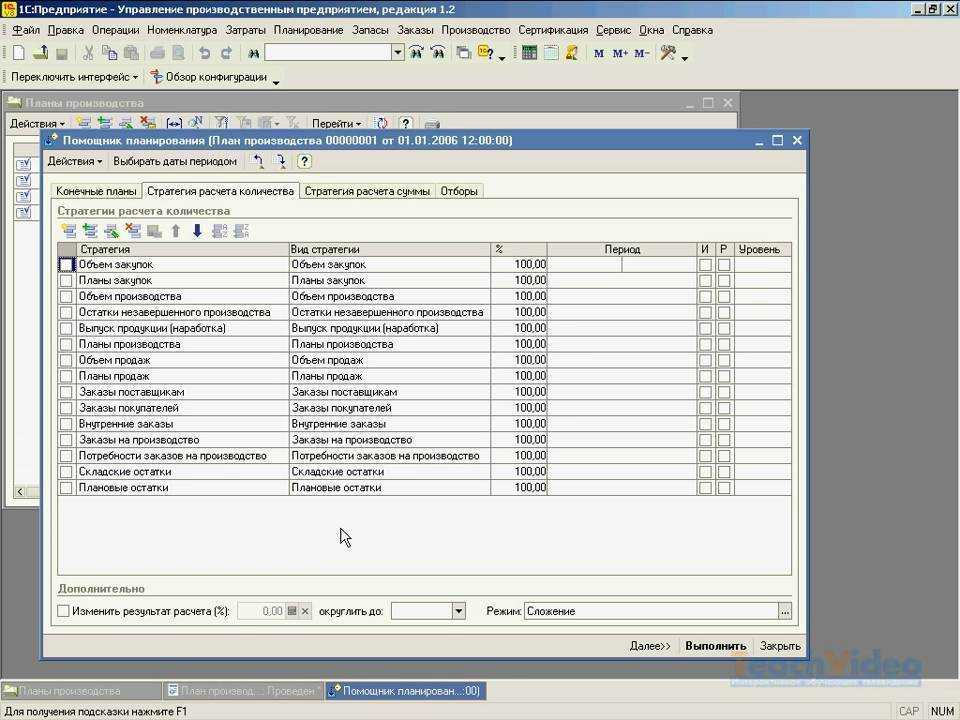Switch to План производства Проведен taskbar window
Screen dimensions: 960x720
(244, 691)
